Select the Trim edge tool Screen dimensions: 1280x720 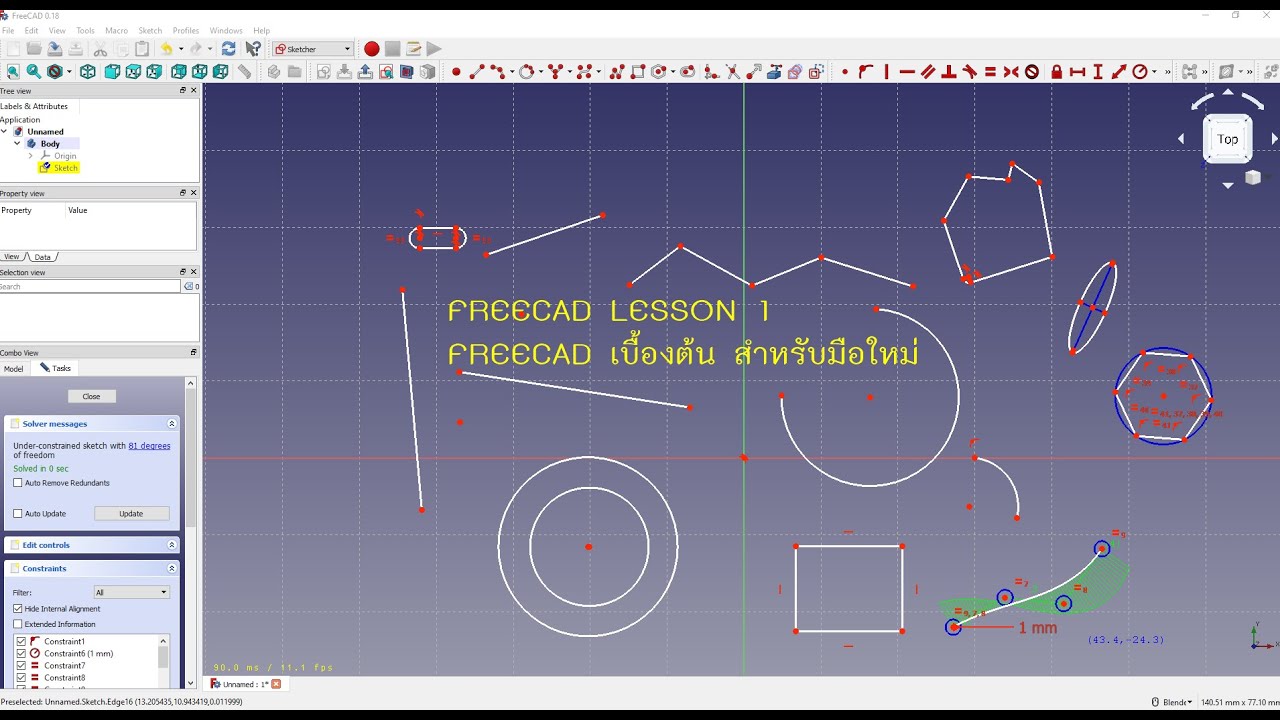[732, 72]
